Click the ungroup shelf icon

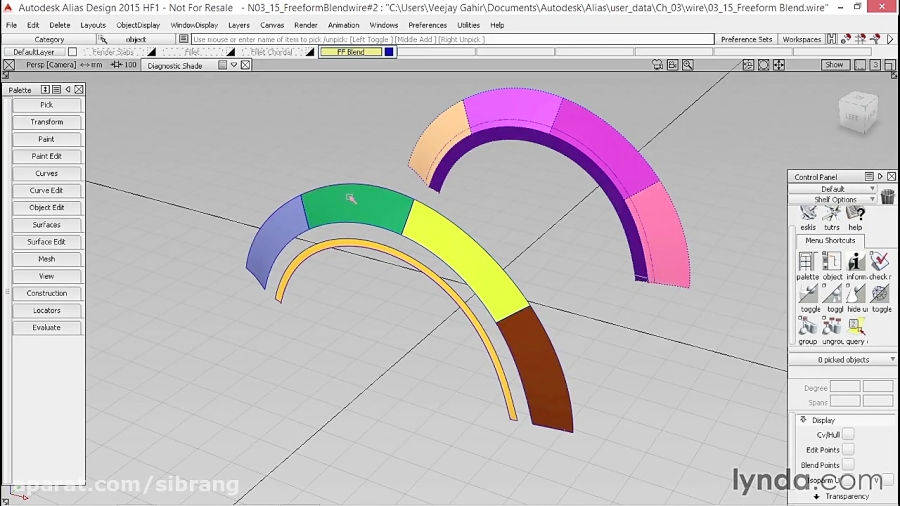[832, 327]
